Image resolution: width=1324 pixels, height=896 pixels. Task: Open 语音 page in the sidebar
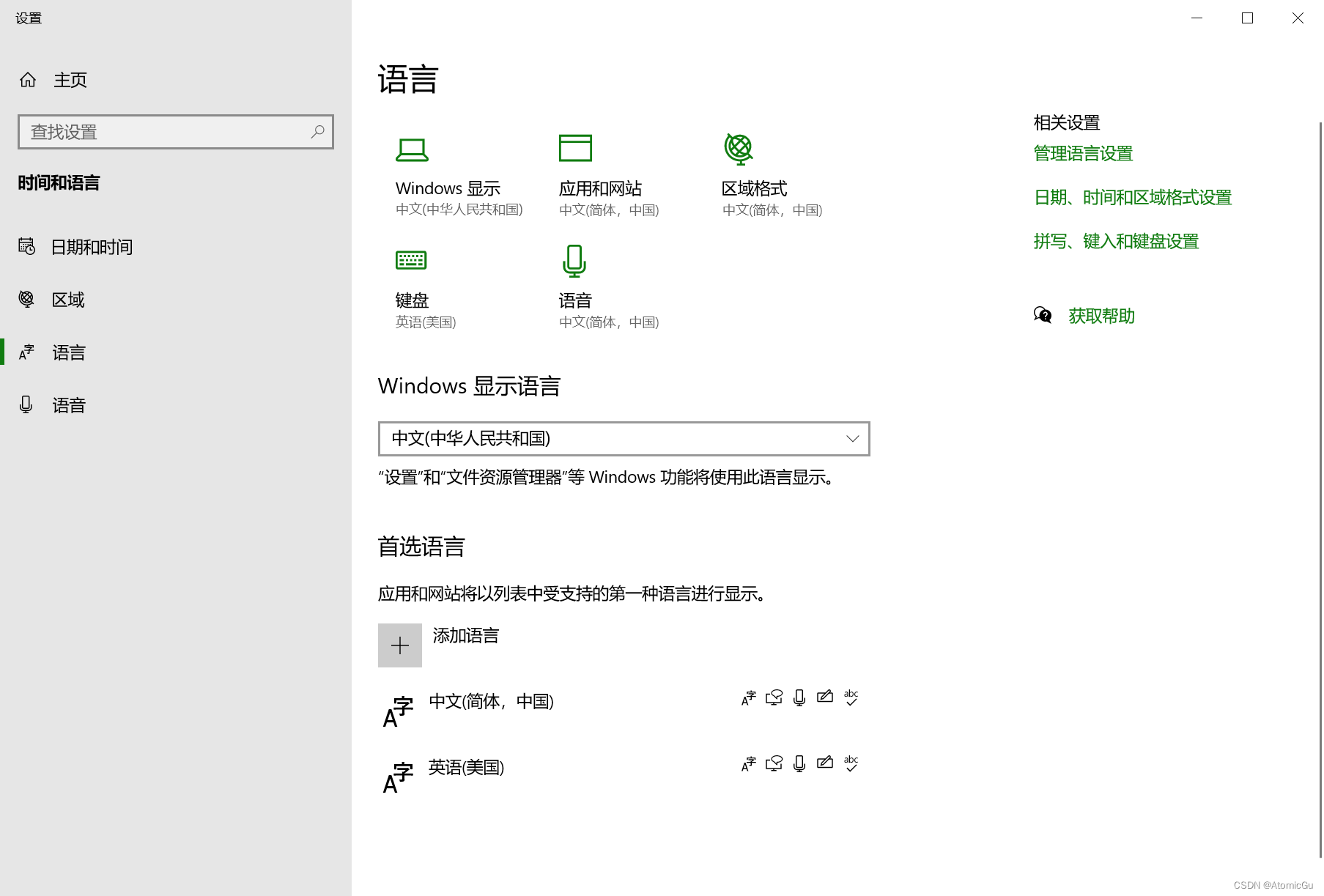point(69,405)
